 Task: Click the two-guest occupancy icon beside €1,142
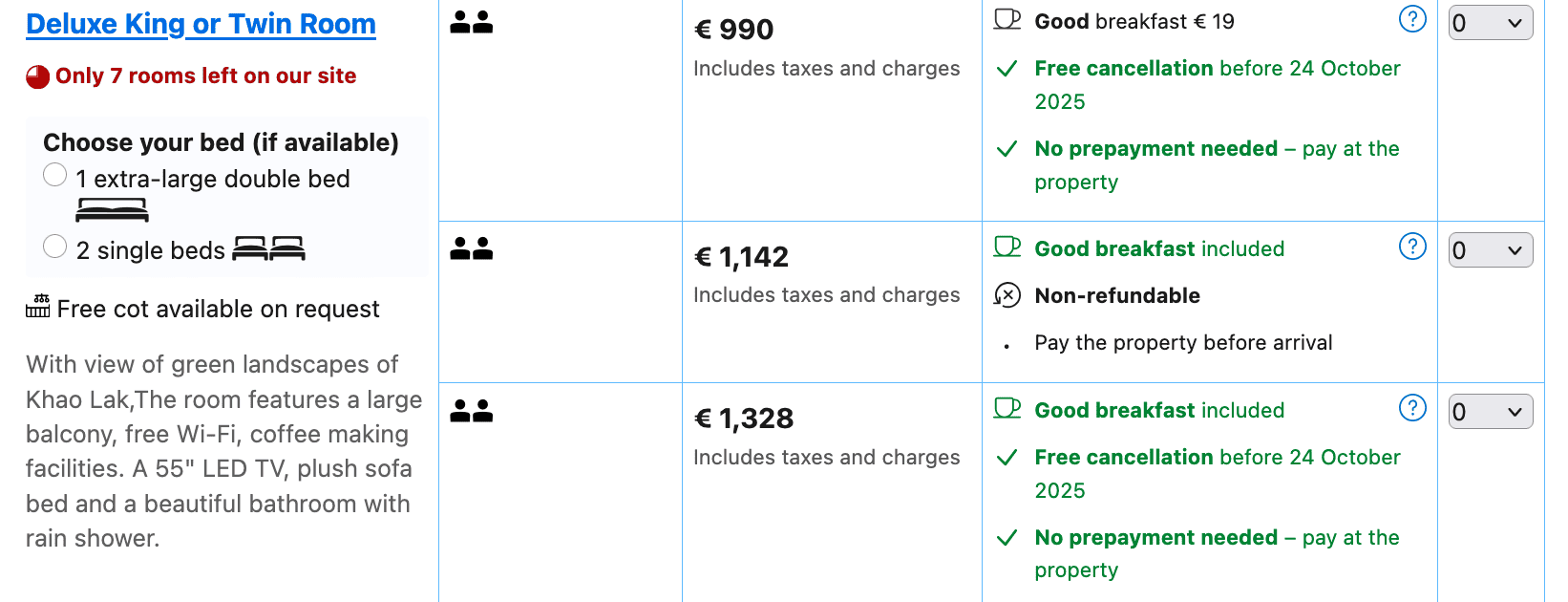[x=472, y=249]
